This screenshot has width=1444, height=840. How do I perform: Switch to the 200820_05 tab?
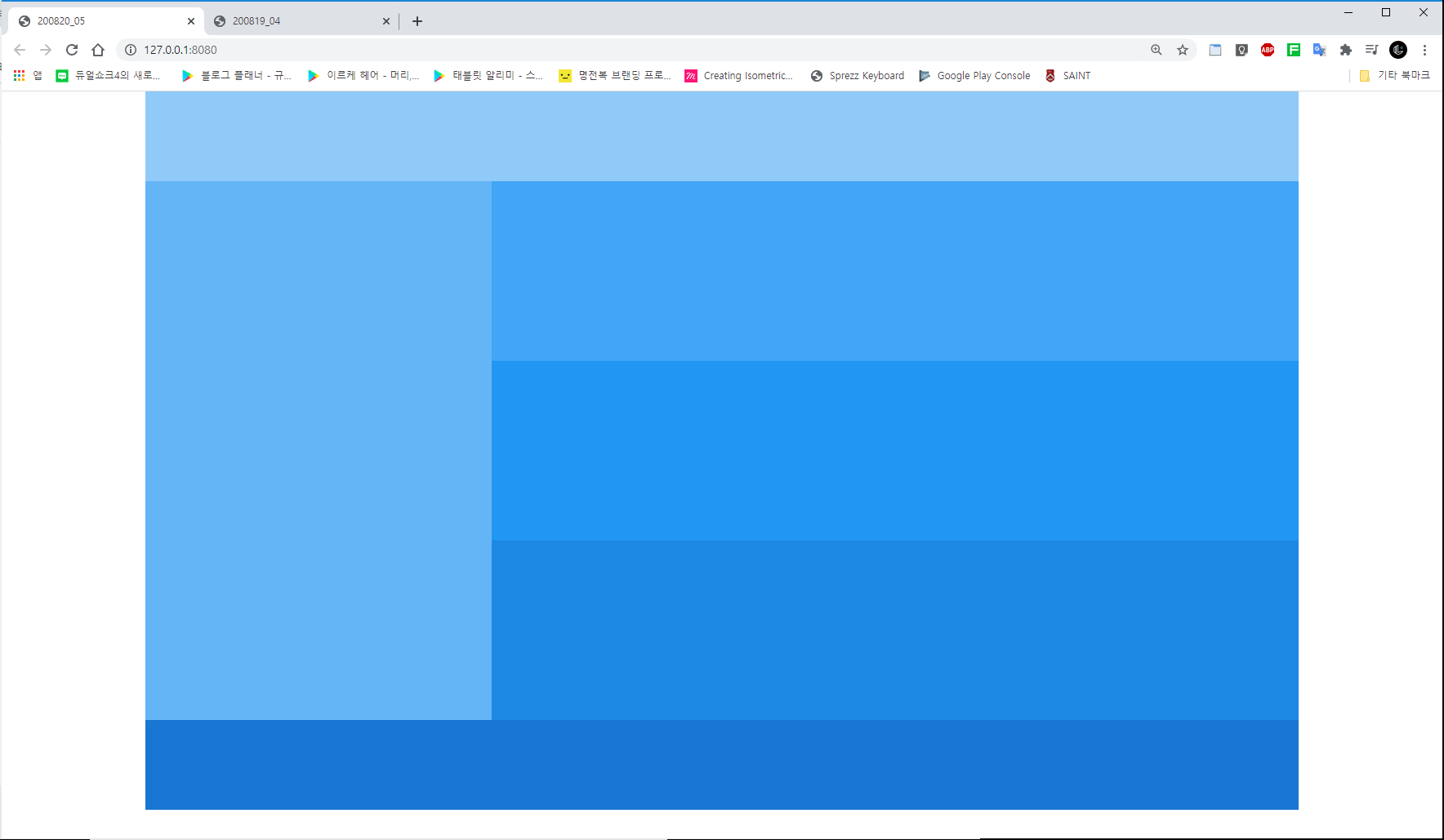pos(106,21)
